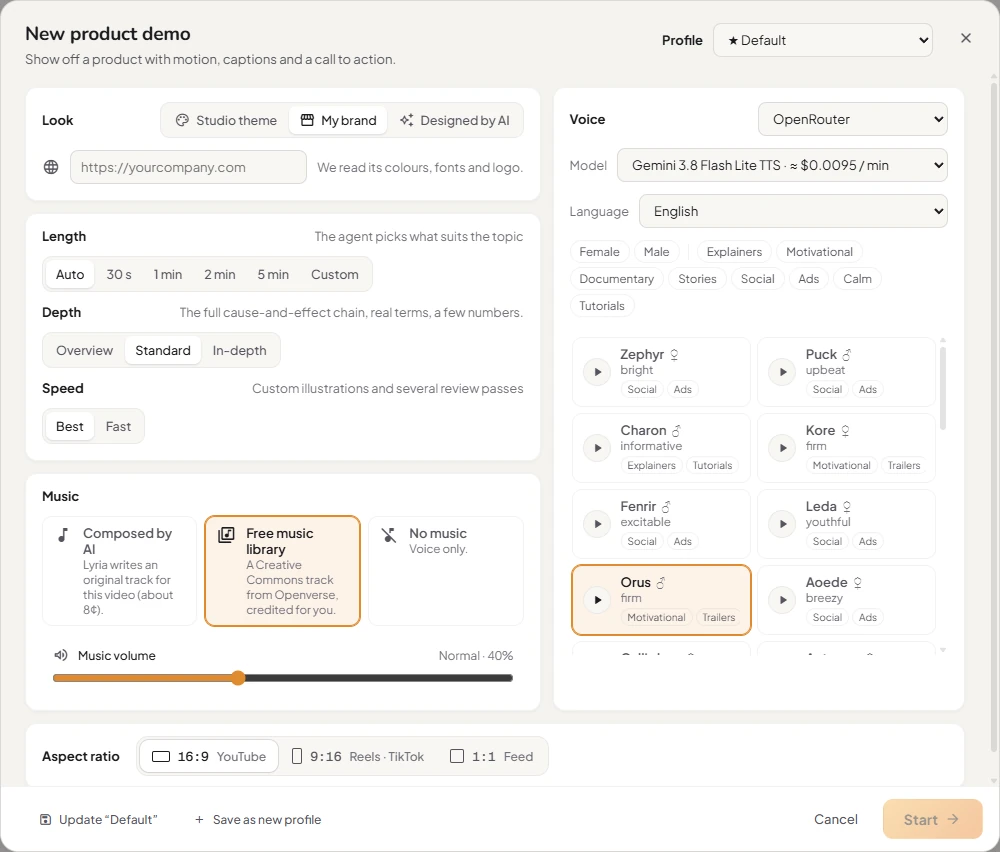Image resolution: width=1000 pixels, height=852 pixels.
Task: Listen to the Fenrir voice sample
Action: tap(598, 524)
